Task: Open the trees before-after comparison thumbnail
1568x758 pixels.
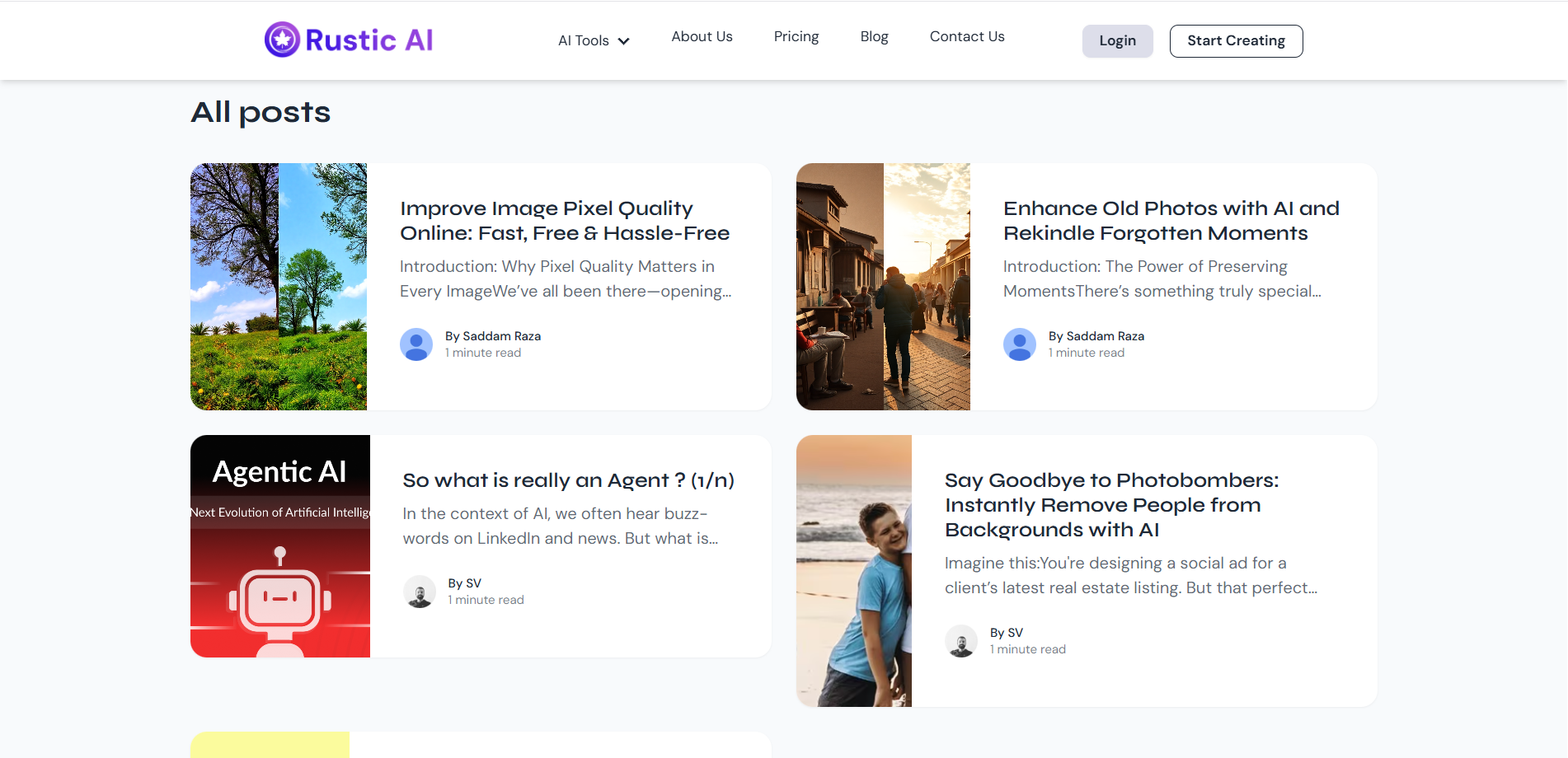Action: 279,287
